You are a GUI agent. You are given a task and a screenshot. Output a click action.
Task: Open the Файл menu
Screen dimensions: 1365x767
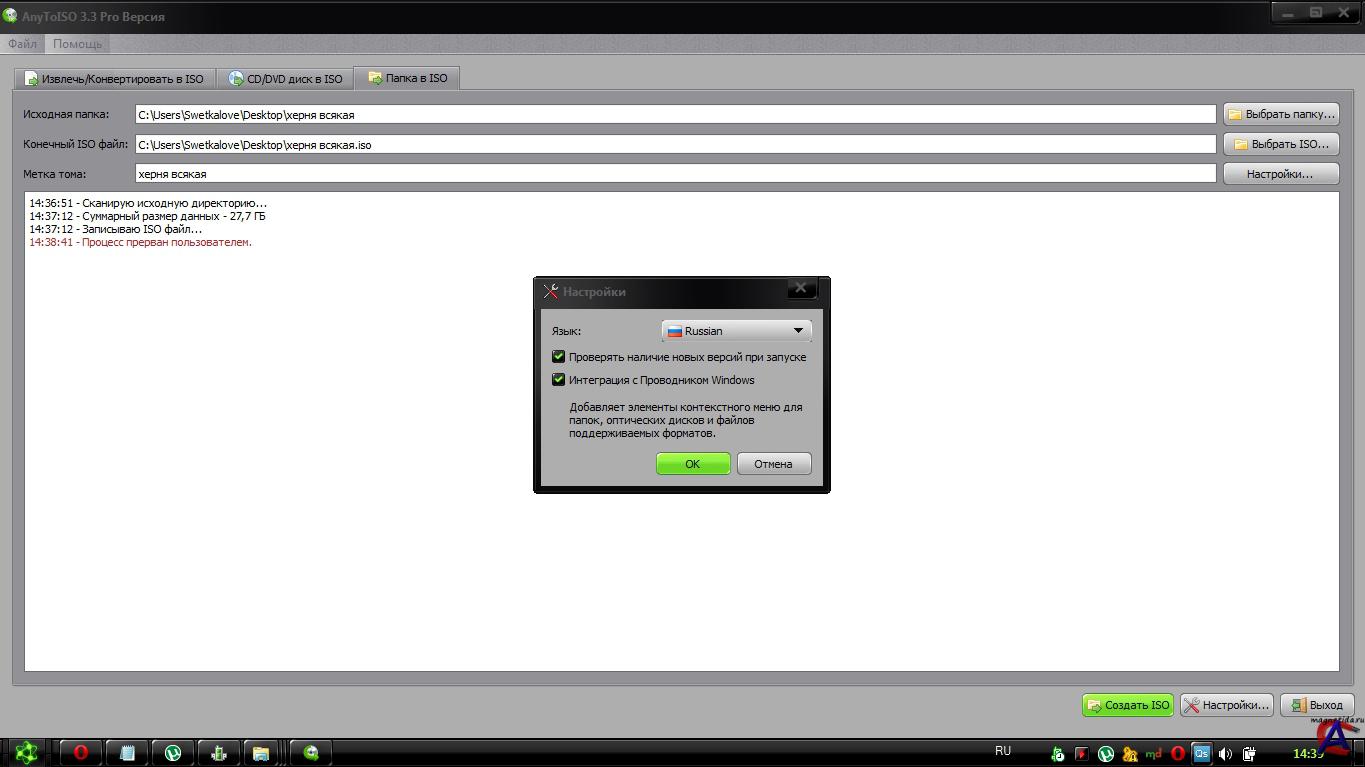coord(22,44)
